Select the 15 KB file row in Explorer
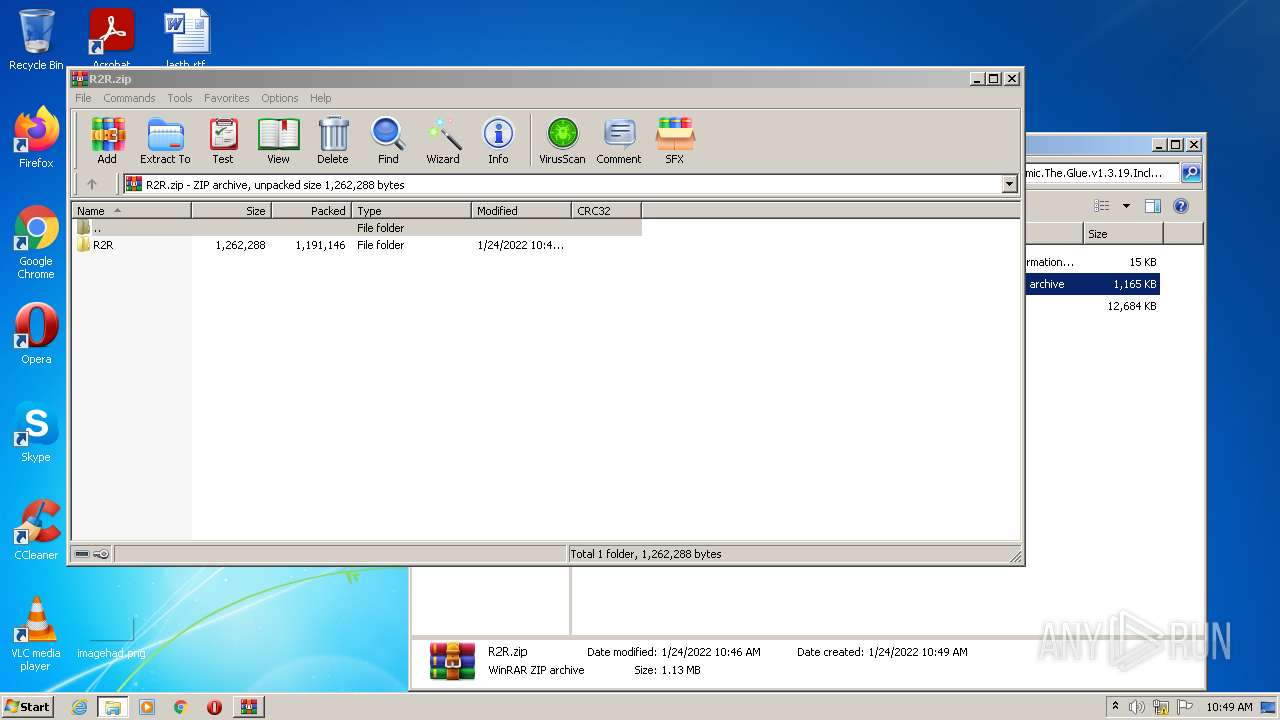 pyautogui.click(x=1092, y=262)
